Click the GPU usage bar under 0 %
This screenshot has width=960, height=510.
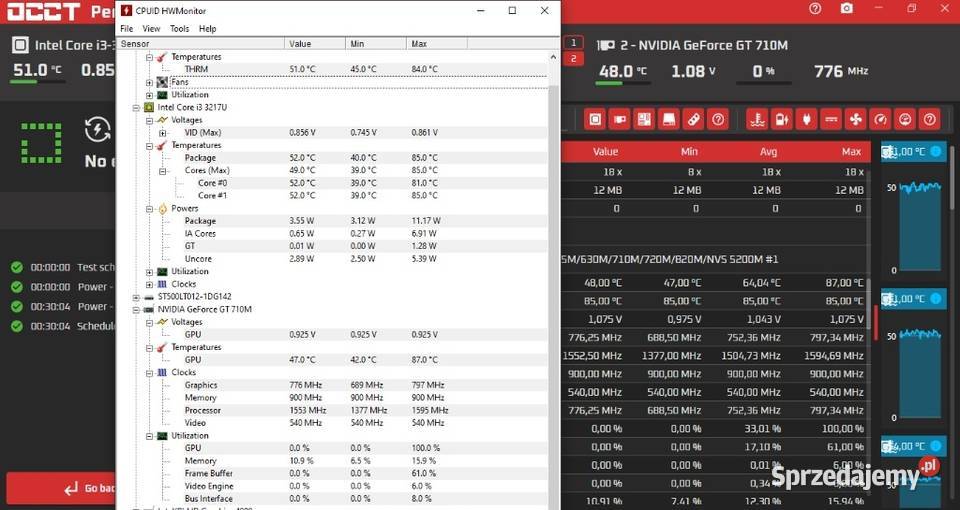coord(763,83)
